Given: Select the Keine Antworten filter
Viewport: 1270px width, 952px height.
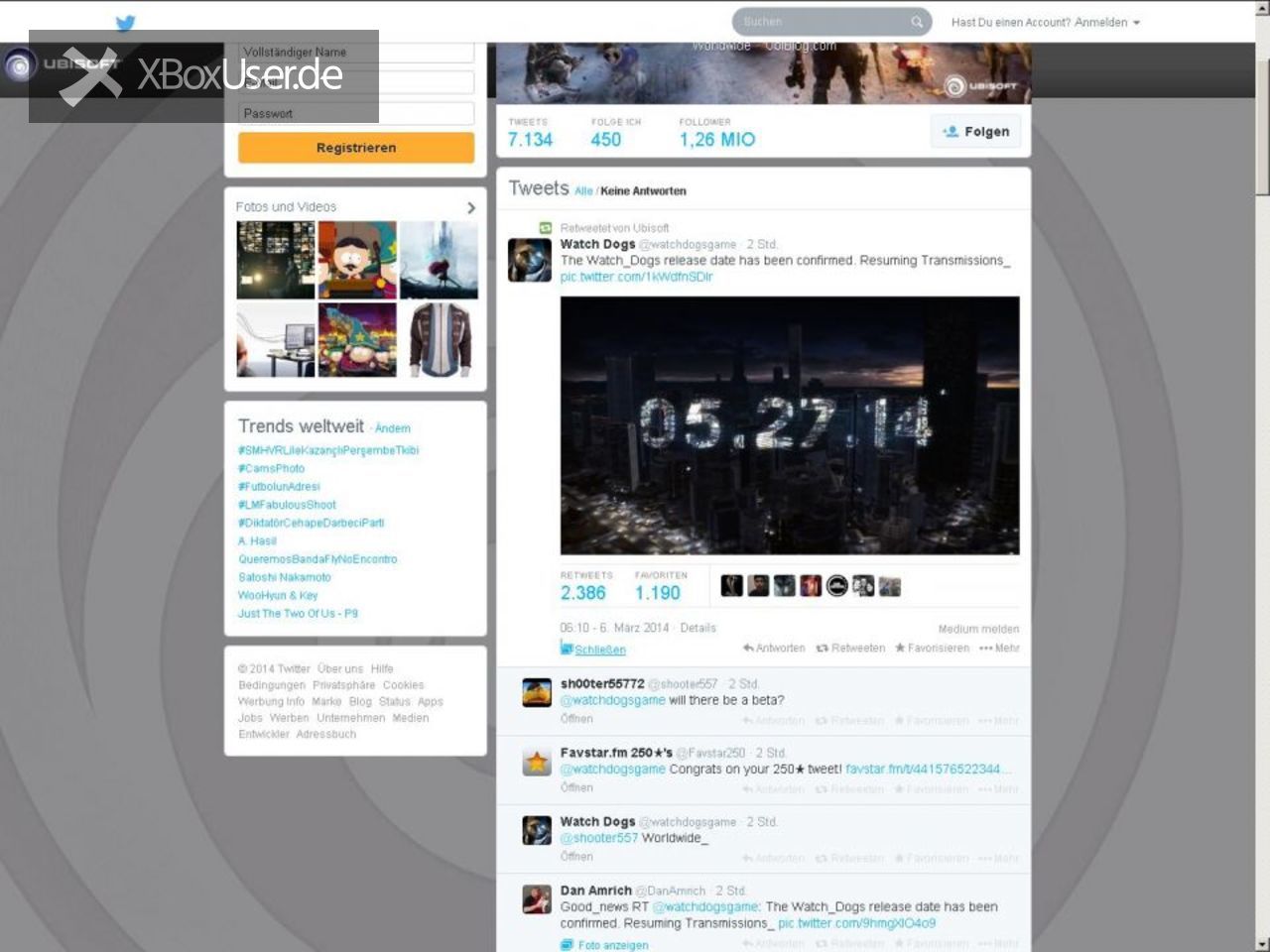Looking at the screenshot, I should [643, 190].
